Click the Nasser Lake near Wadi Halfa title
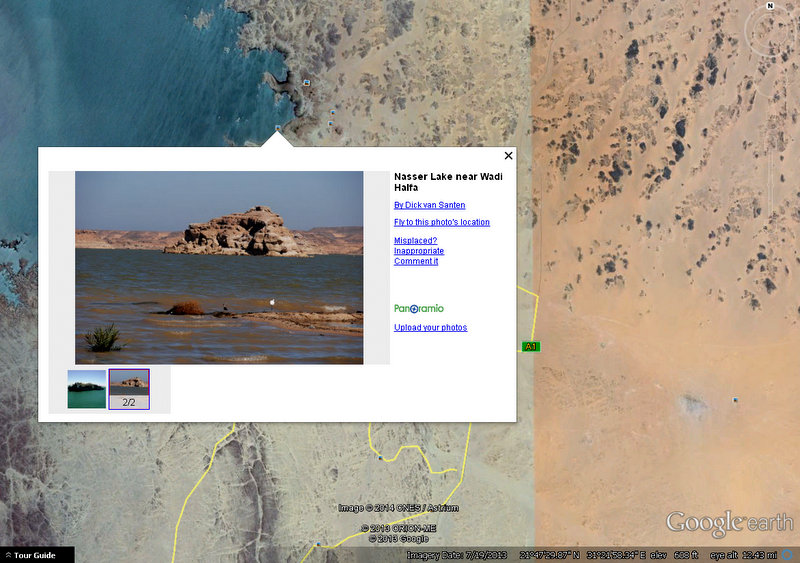 click(x=448, y=182)
